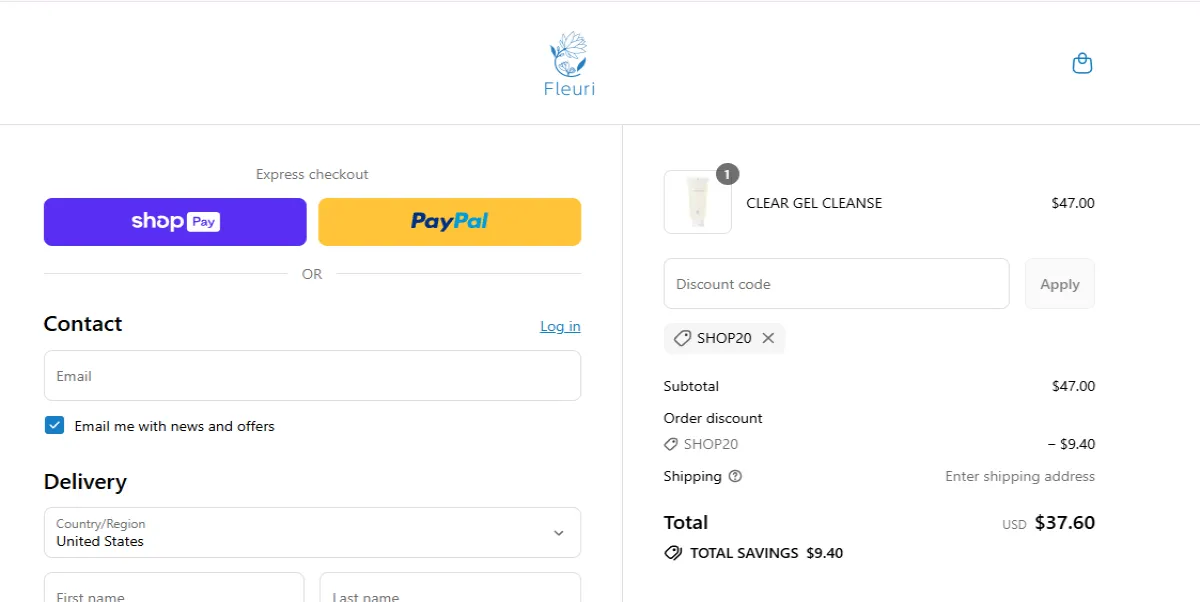1200x602 pixels.
Task: Click the Discount code input field
Action: click(836, 283)
